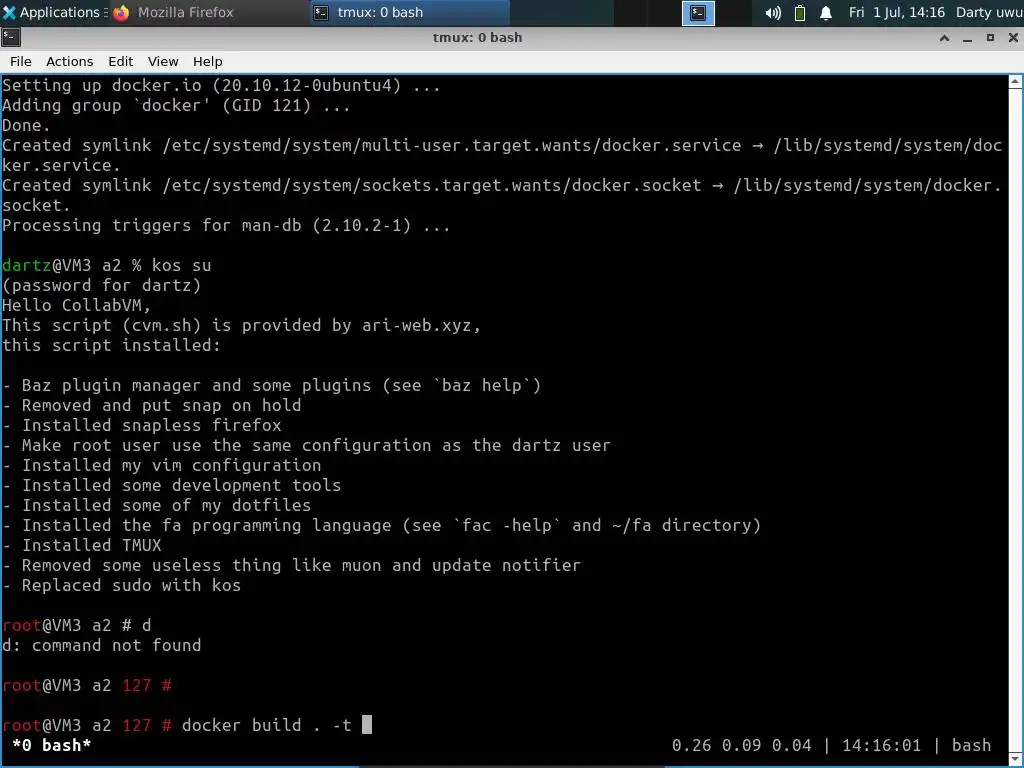Open the Actions menu
This screenshot has width=1024, height=768.
tap(69, 61)
